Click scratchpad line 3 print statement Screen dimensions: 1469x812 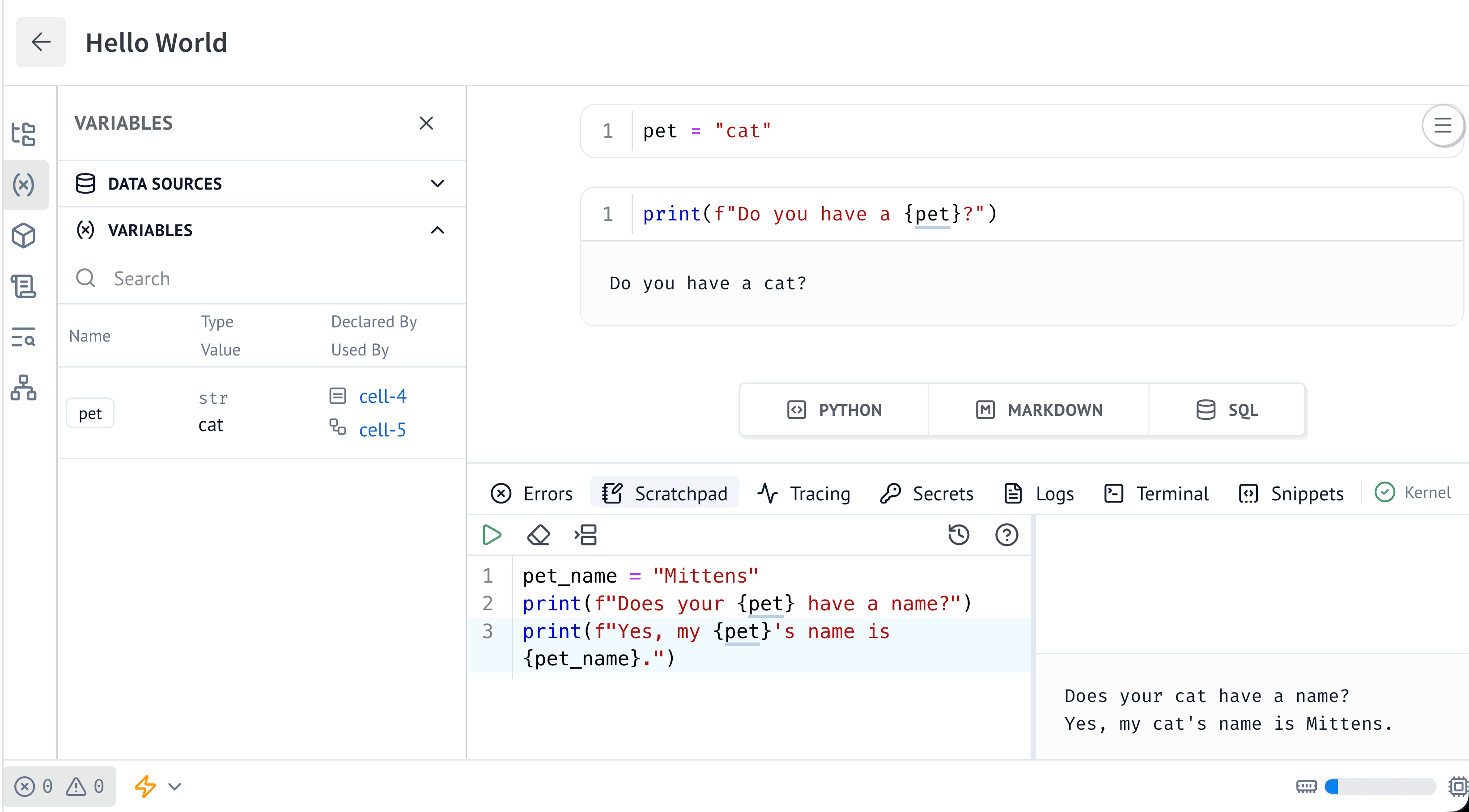point(706,645)
